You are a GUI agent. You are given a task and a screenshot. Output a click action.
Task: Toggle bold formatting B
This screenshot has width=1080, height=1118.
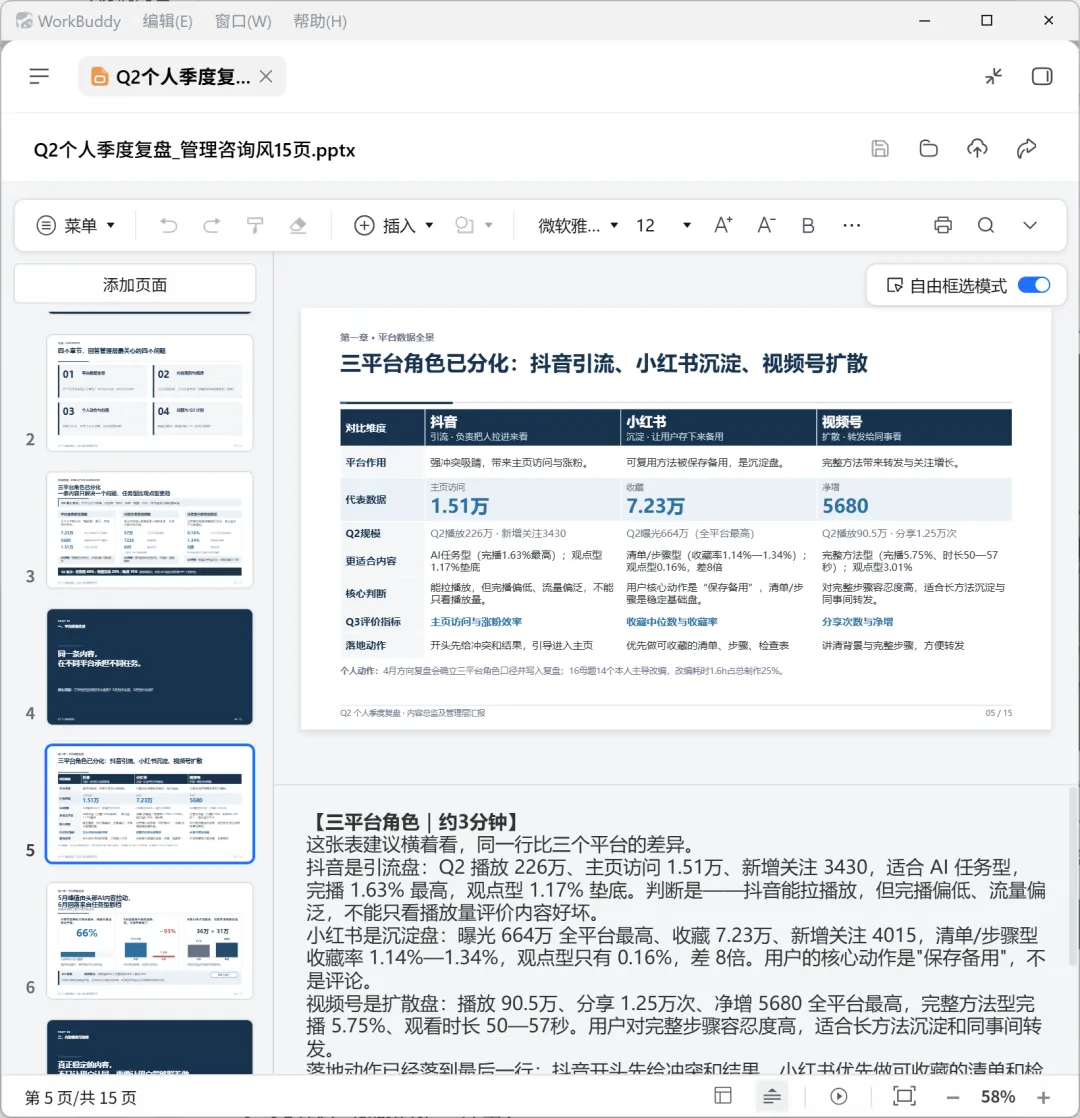tap(808, 225)
